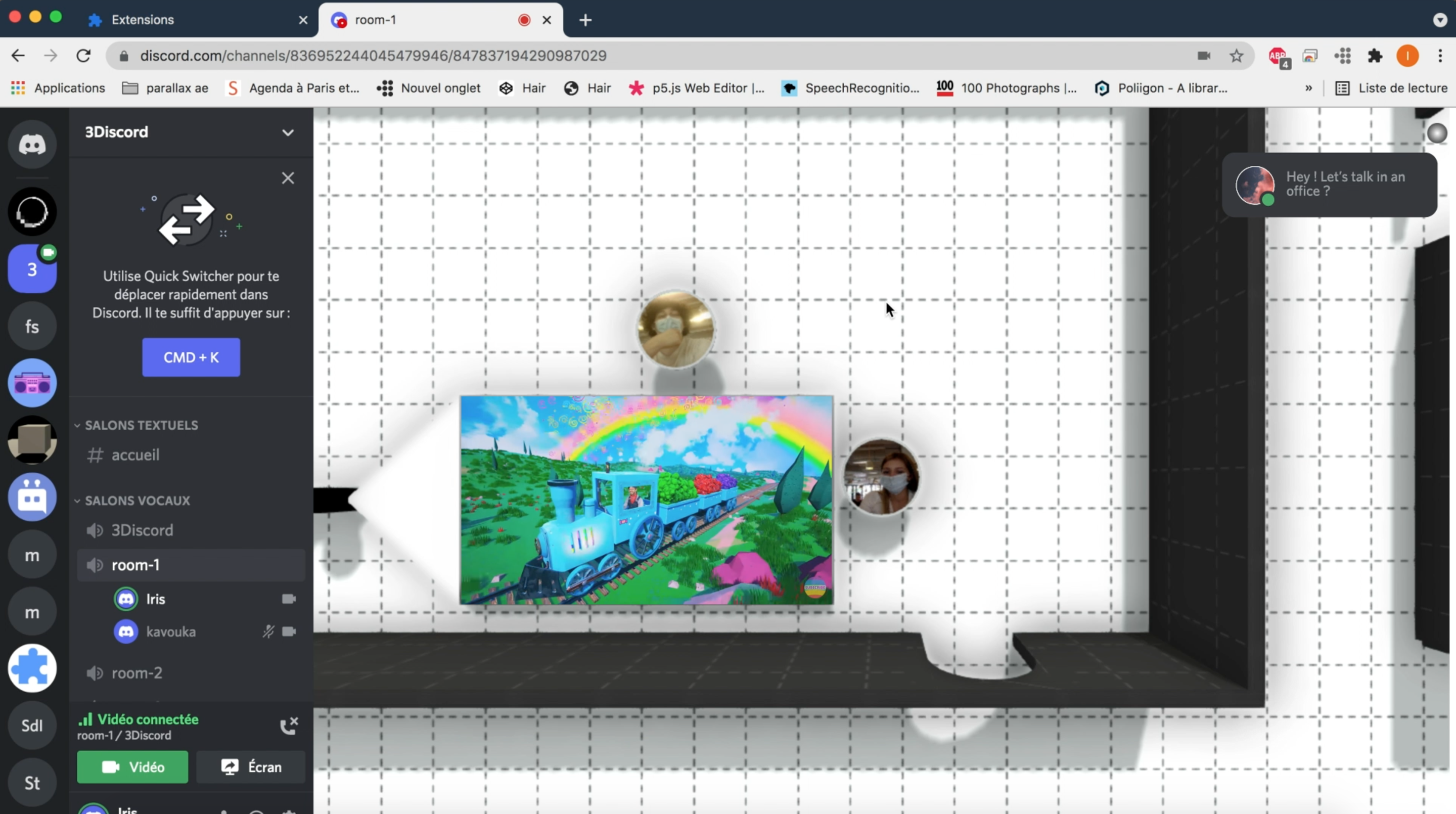Click the camera icon next to kavouka
Image resolution: width=1456 pixels, height=814 pixels.
[x=289, y=631]
